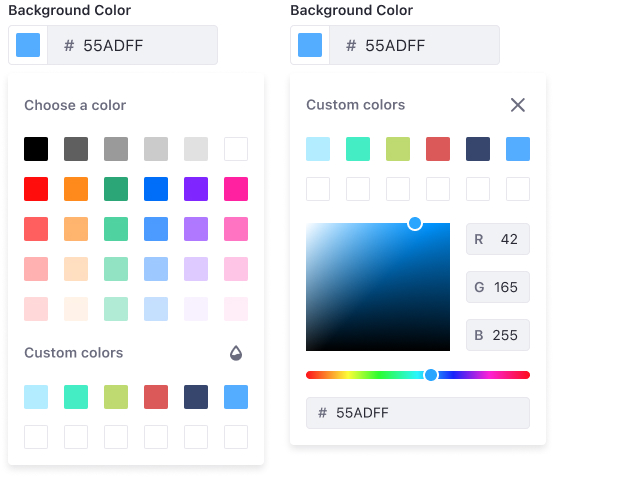
Task: Choose the orange color swatch
Action: [76, 189]
